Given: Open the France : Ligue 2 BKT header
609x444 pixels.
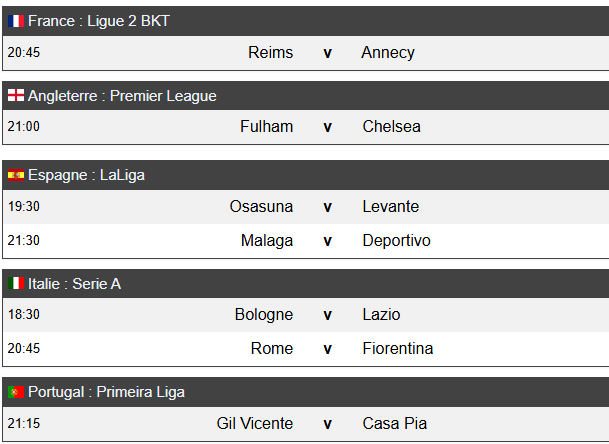Looking at the screenshot, I should tap(306, 21).
